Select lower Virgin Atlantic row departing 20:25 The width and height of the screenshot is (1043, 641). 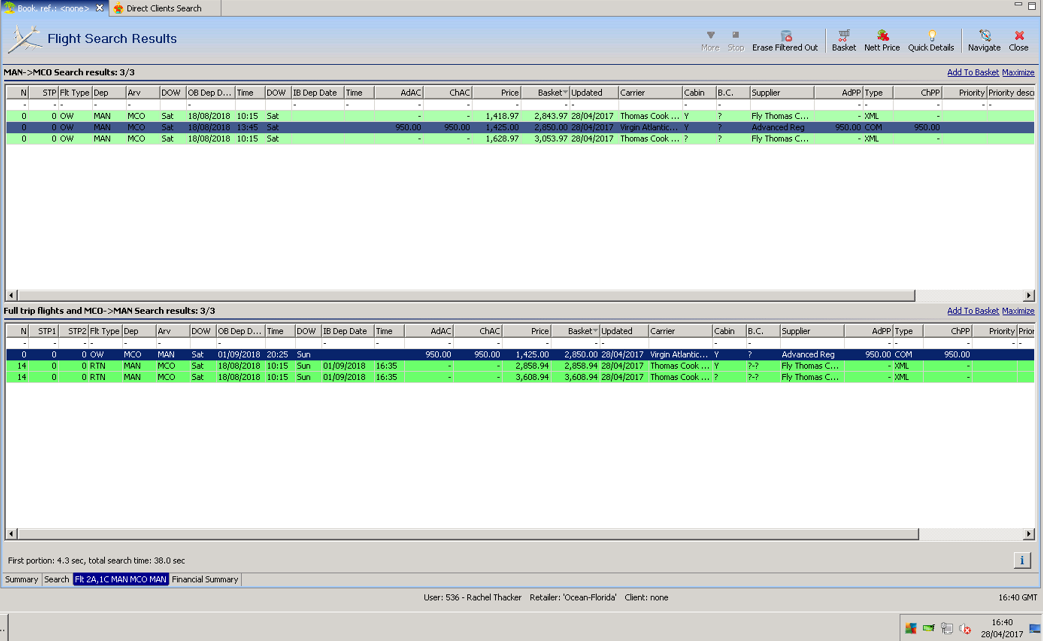pyautogui.click(x=520, y=354)
